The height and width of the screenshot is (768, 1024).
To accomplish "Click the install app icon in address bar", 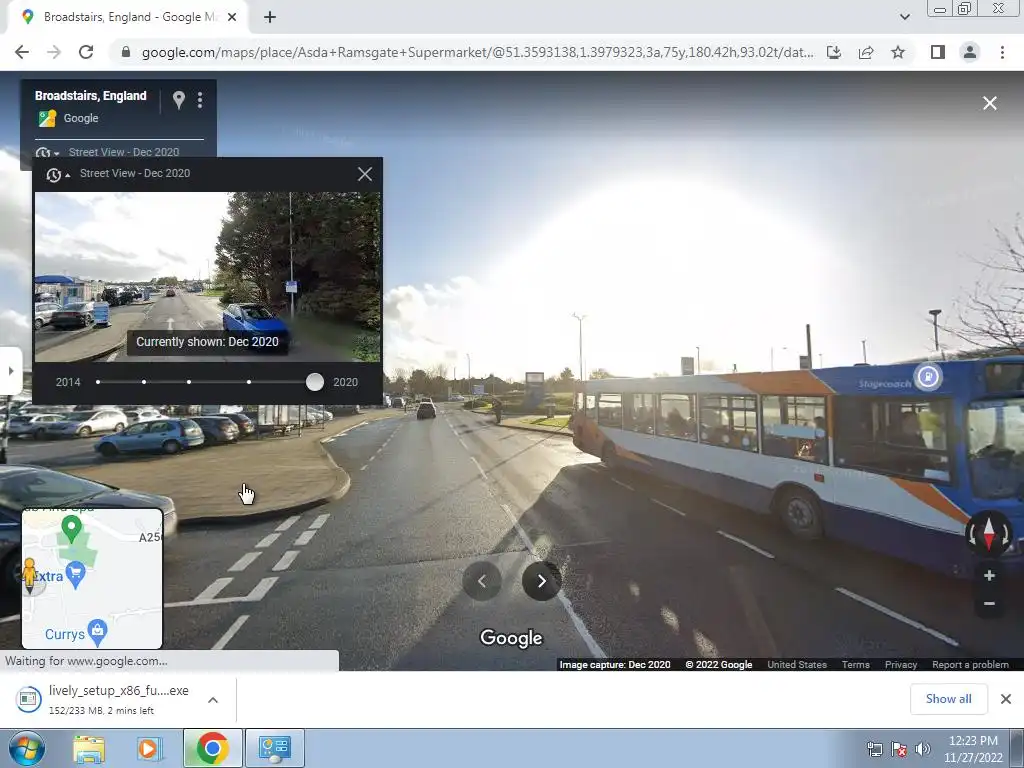I will [x=834, y=52].
